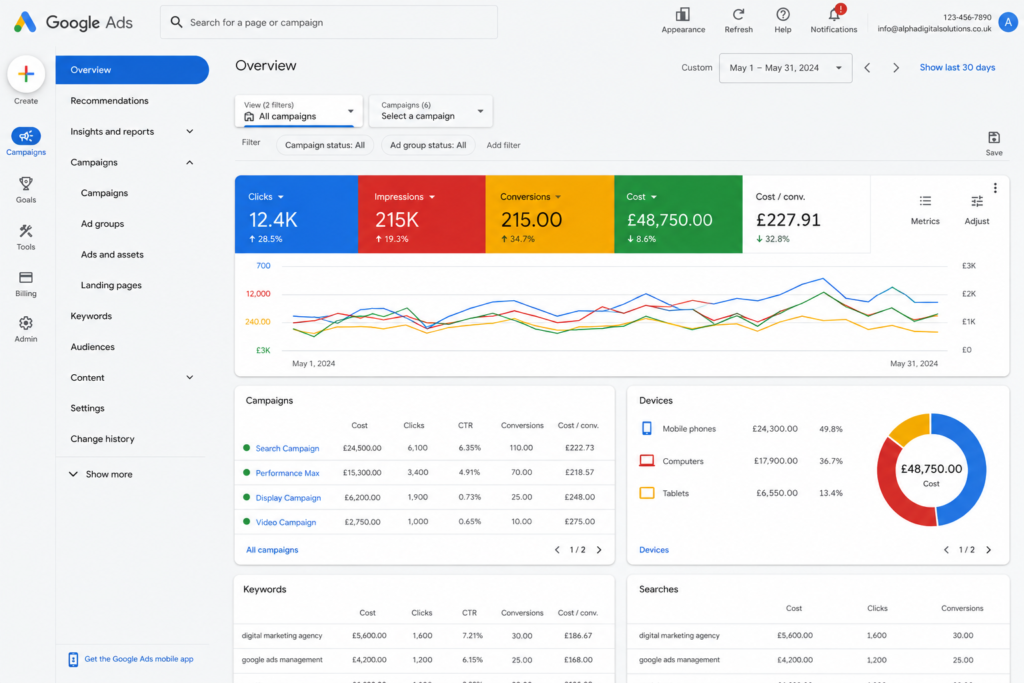The image size is (1024, 683).
Task: Open the Metrics list icon
Action: pos(925,201)
